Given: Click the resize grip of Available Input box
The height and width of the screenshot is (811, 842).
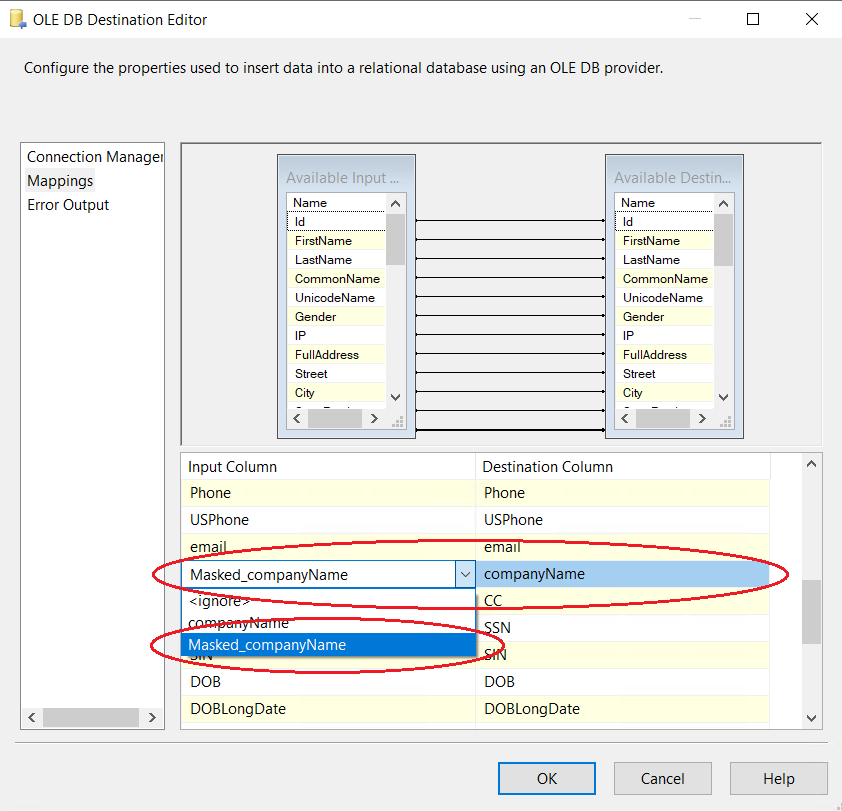Looking at the screenshot, I should 398,422.
